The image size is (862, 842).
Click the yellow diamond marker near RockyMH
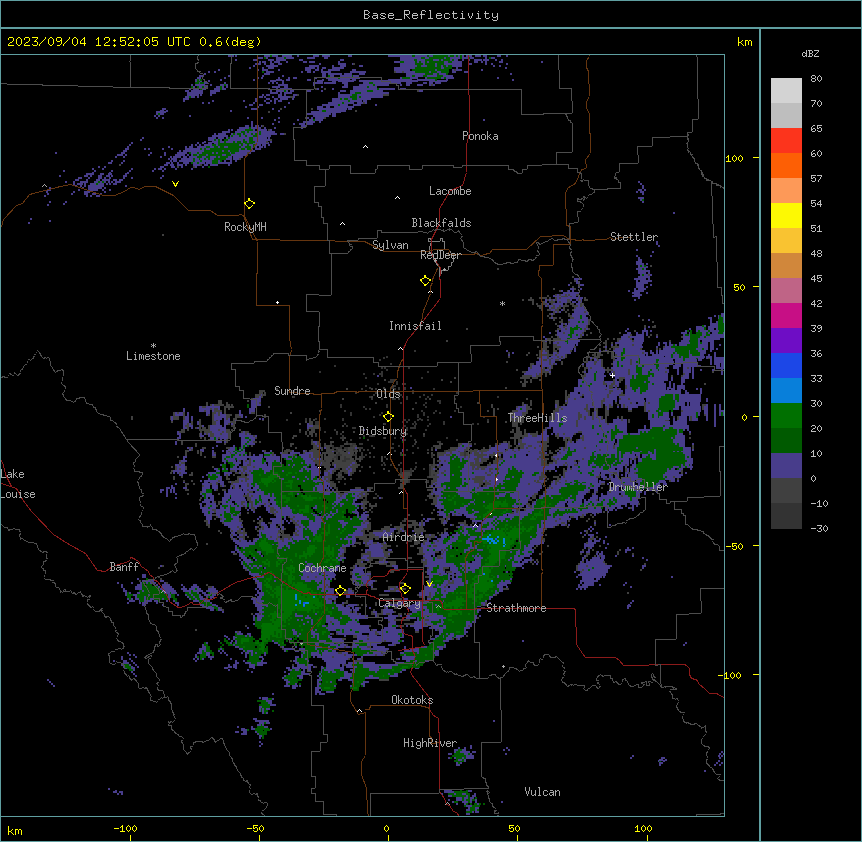(250, 204)
